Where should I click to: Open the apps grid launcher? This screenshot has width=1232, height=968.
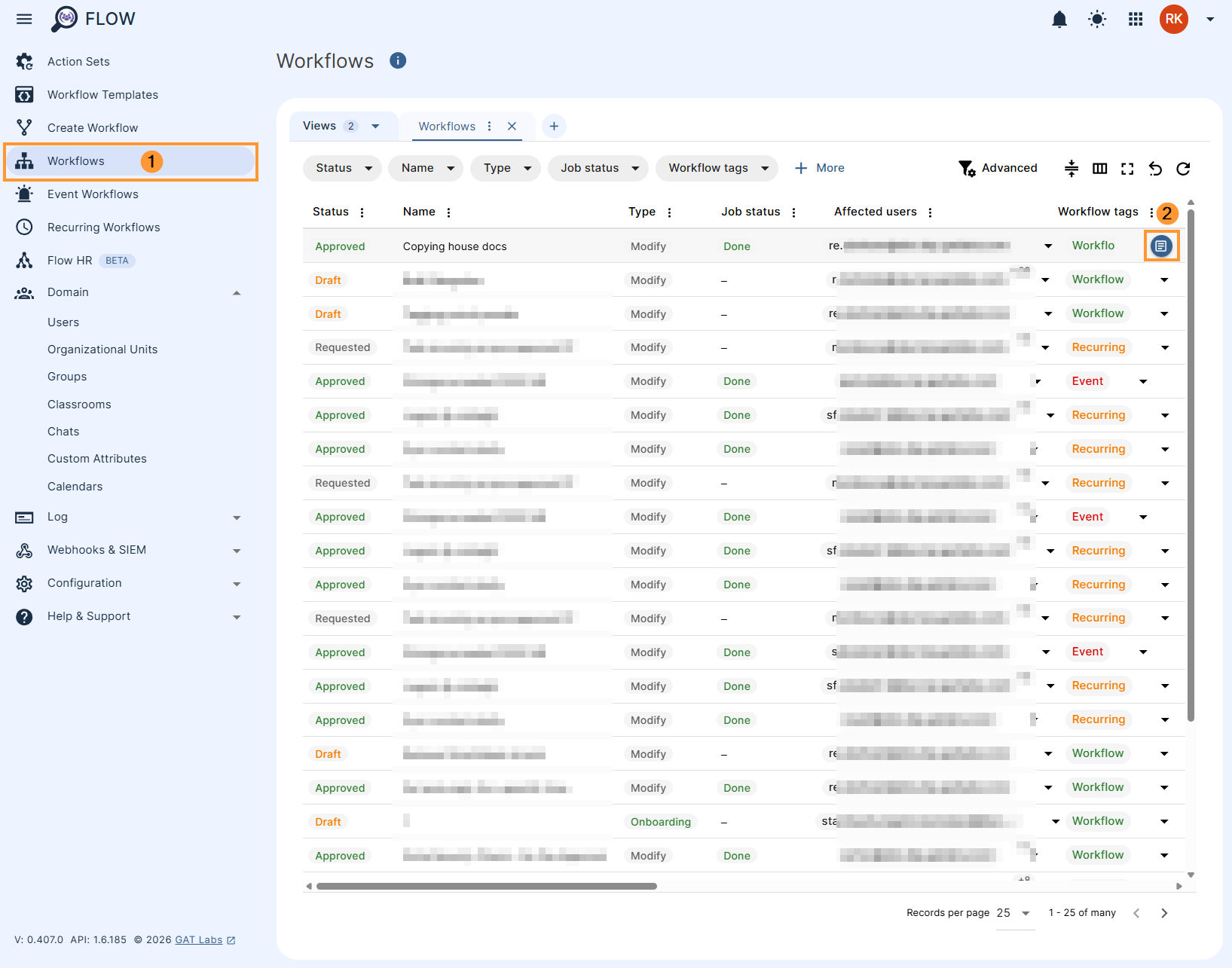tap(1136, 19)
